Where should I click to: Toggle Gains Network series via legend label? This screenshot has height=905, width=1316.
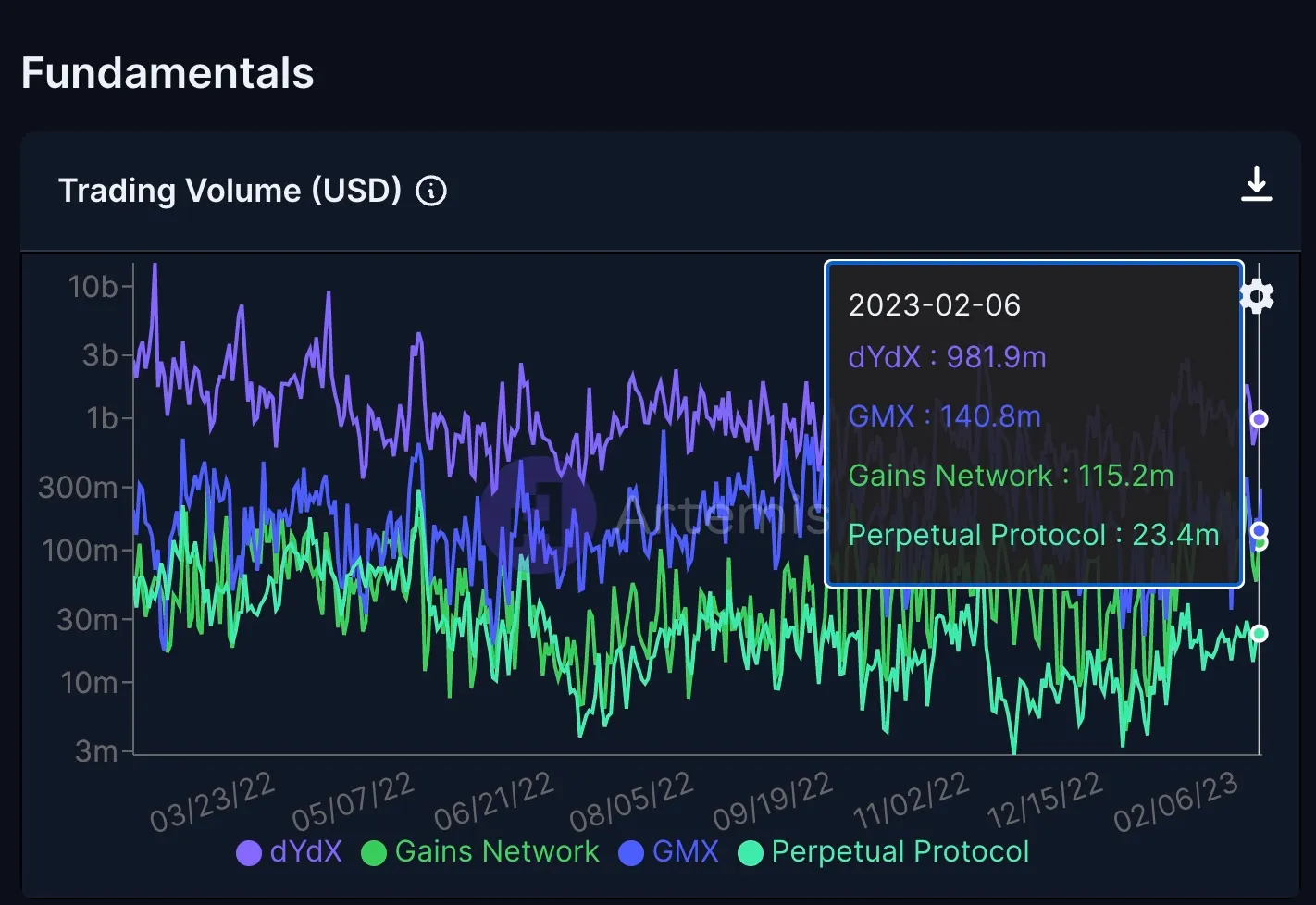point(497,851)
